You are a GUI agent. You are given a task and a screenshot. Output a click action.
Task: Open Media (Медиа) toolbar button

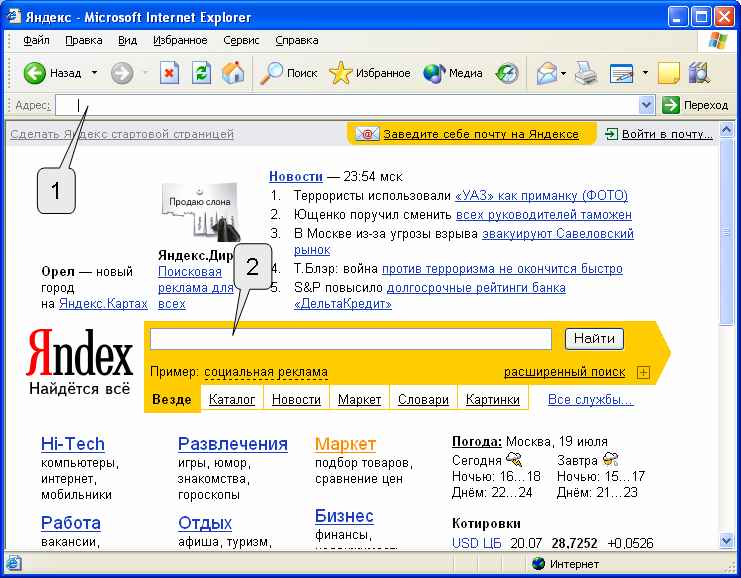tap(453, 73)
